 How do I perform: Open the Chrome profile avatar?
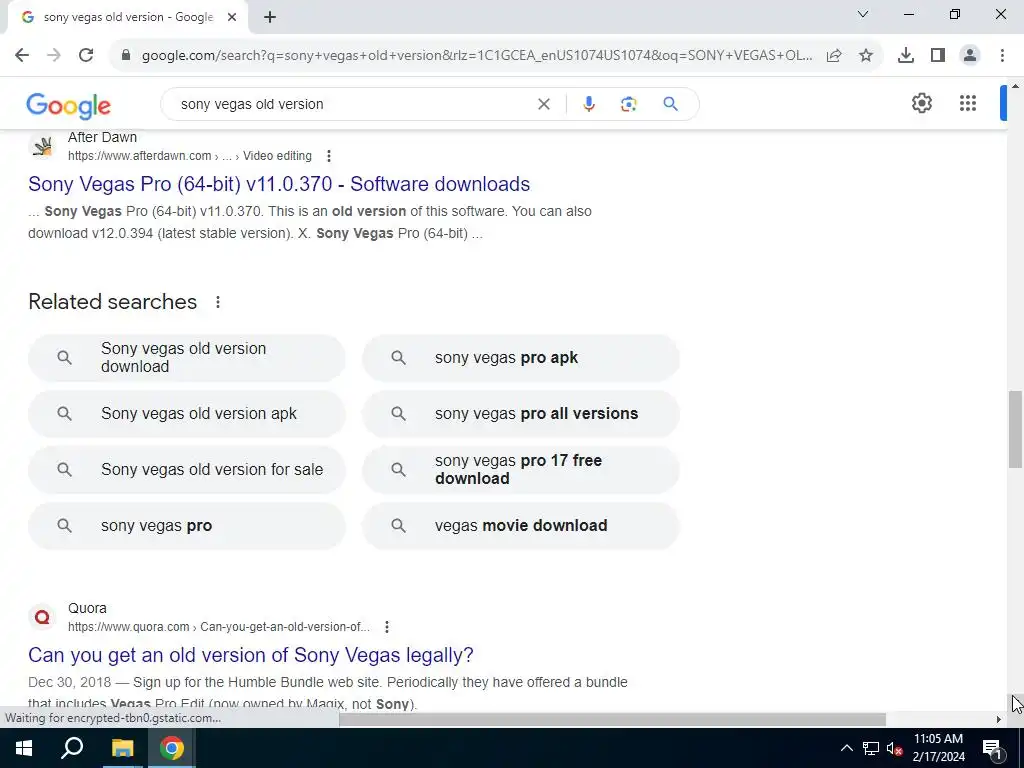(970, 56)
